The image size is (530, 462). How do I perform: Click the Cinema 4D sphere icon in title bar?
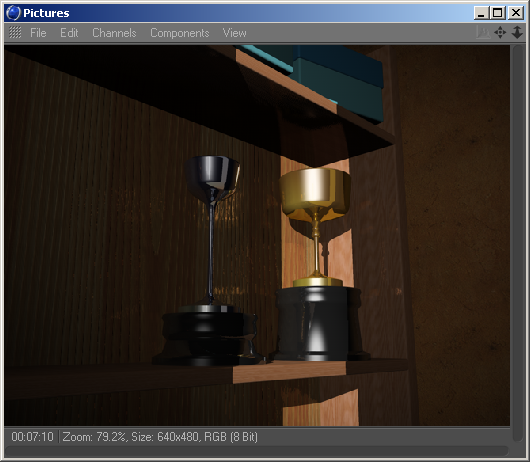pyautogui.click(x=14, y=13)
